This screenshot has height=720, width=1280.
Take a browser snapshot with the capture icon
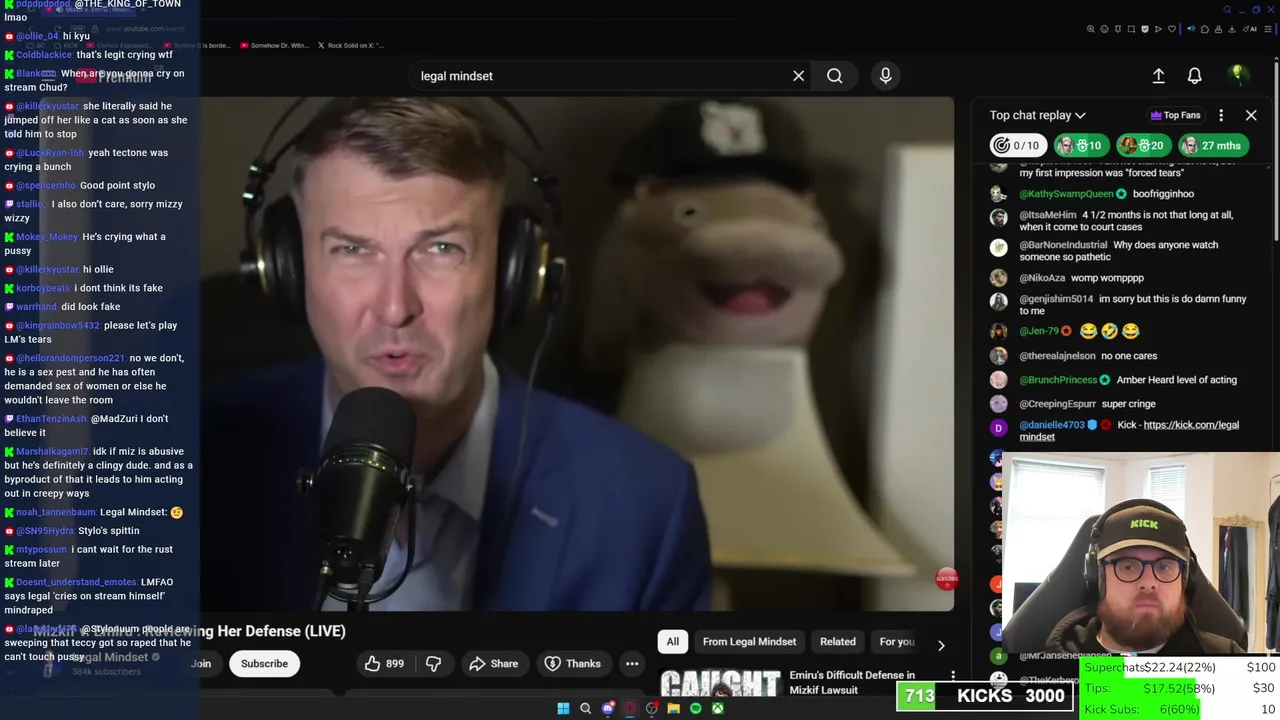click(x=1131, y=29)
